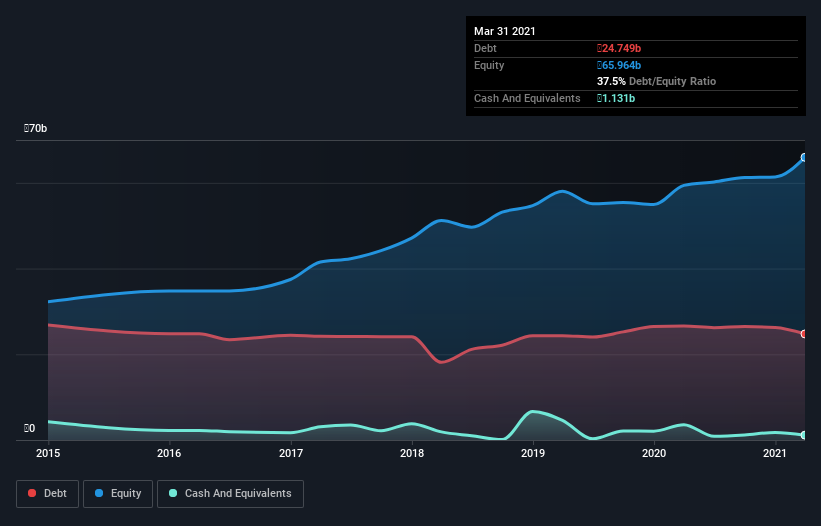Toggle the Debt series legend button

48,494
